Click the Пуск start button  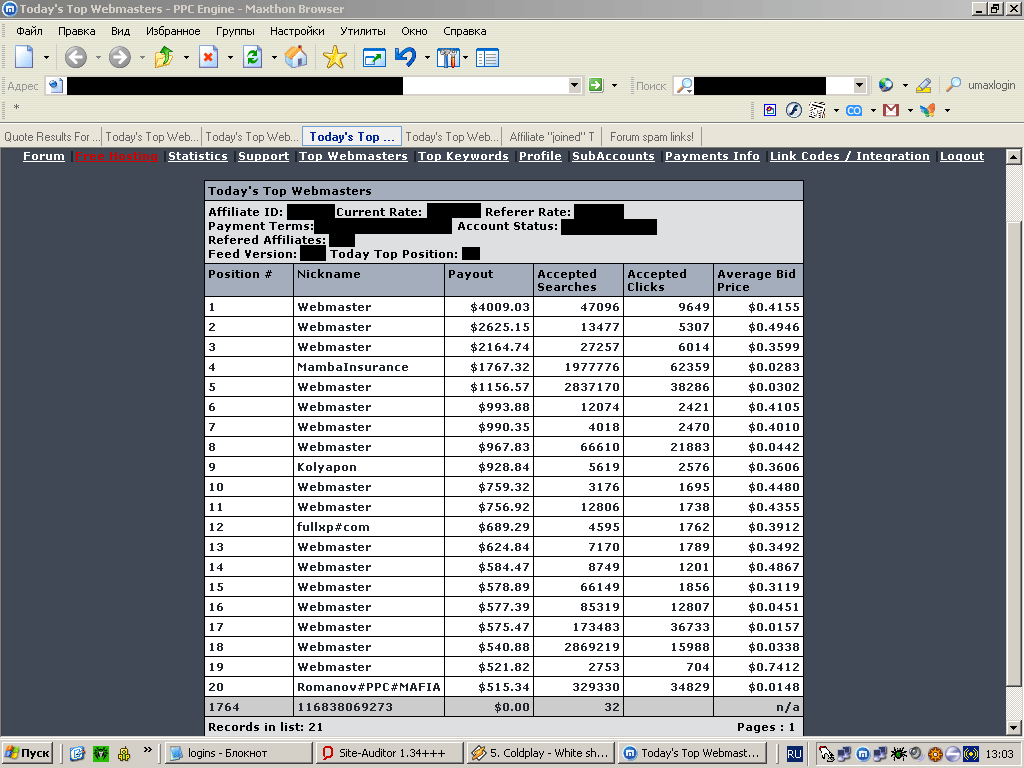coord(27,753)
